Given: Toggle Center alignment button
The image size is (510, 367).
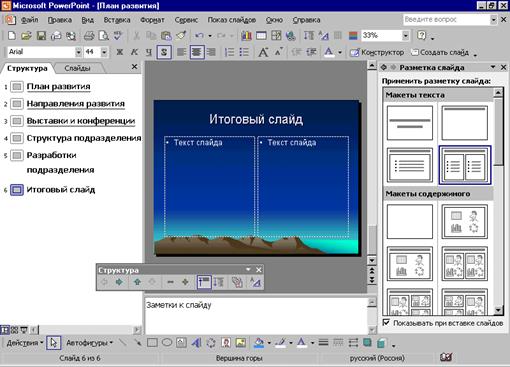Looking at the screenshot, I should [x=197, y=52].
